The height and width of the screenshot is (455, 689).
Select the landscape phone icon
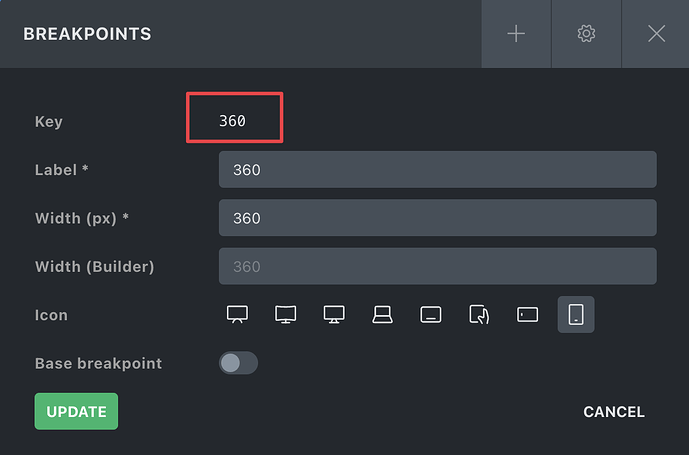pos(527,315)
